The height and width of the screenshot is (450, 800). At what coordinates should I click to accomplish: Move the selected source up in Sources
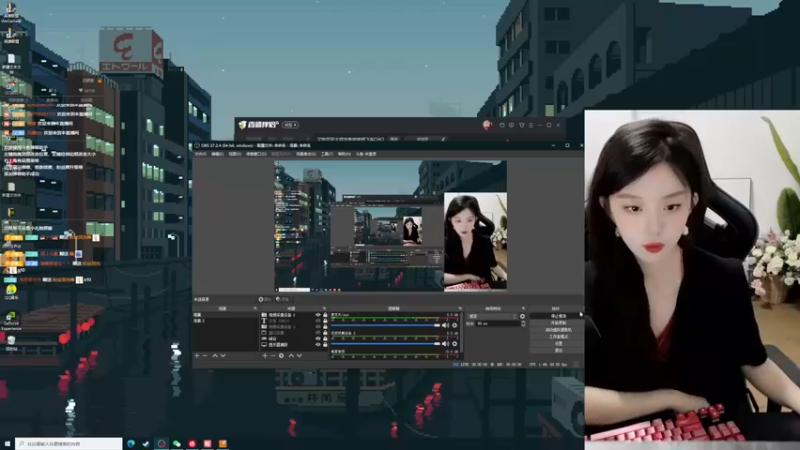[x=291, y=356]
